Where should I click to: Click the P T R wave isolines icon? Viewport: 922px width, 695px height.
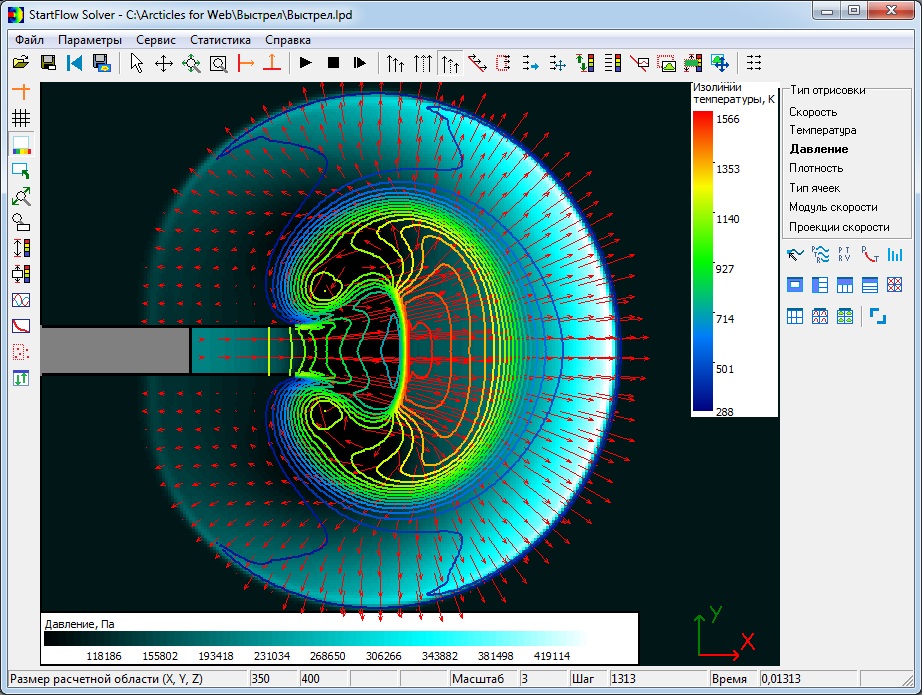[x=820, y=254]
